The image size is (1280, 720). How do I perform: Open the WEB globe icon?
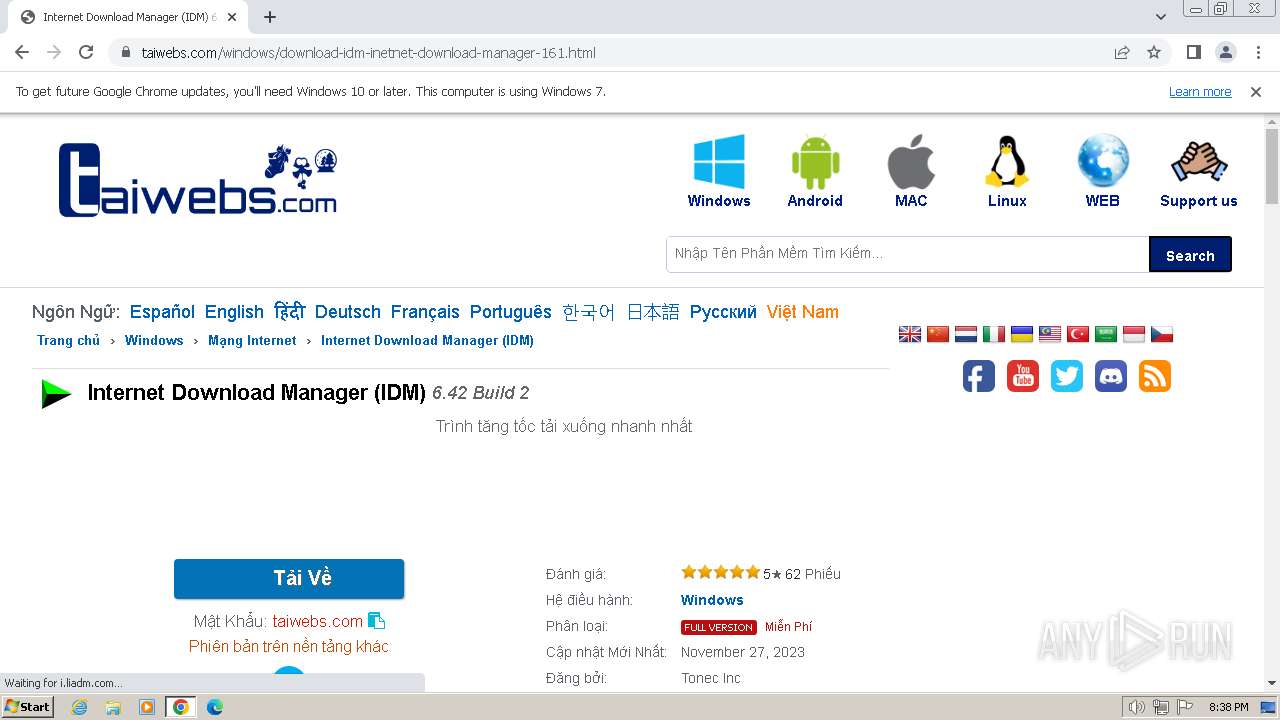(1103, 162)
